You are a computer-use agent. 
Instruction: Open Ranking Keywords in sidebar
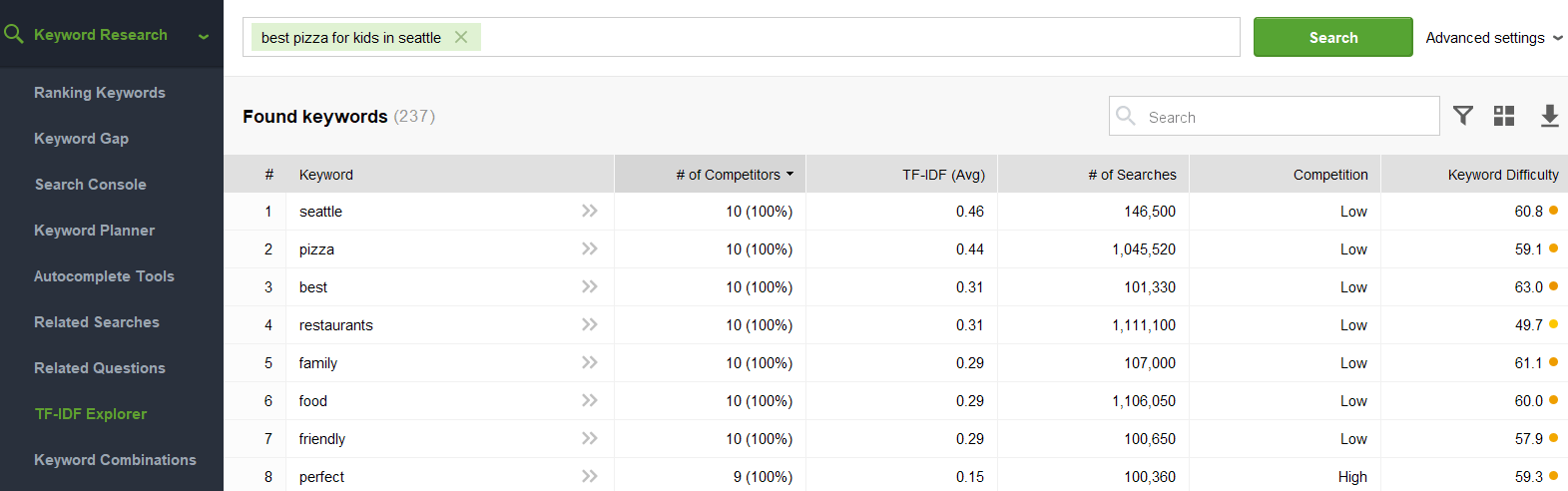point(100,93)
